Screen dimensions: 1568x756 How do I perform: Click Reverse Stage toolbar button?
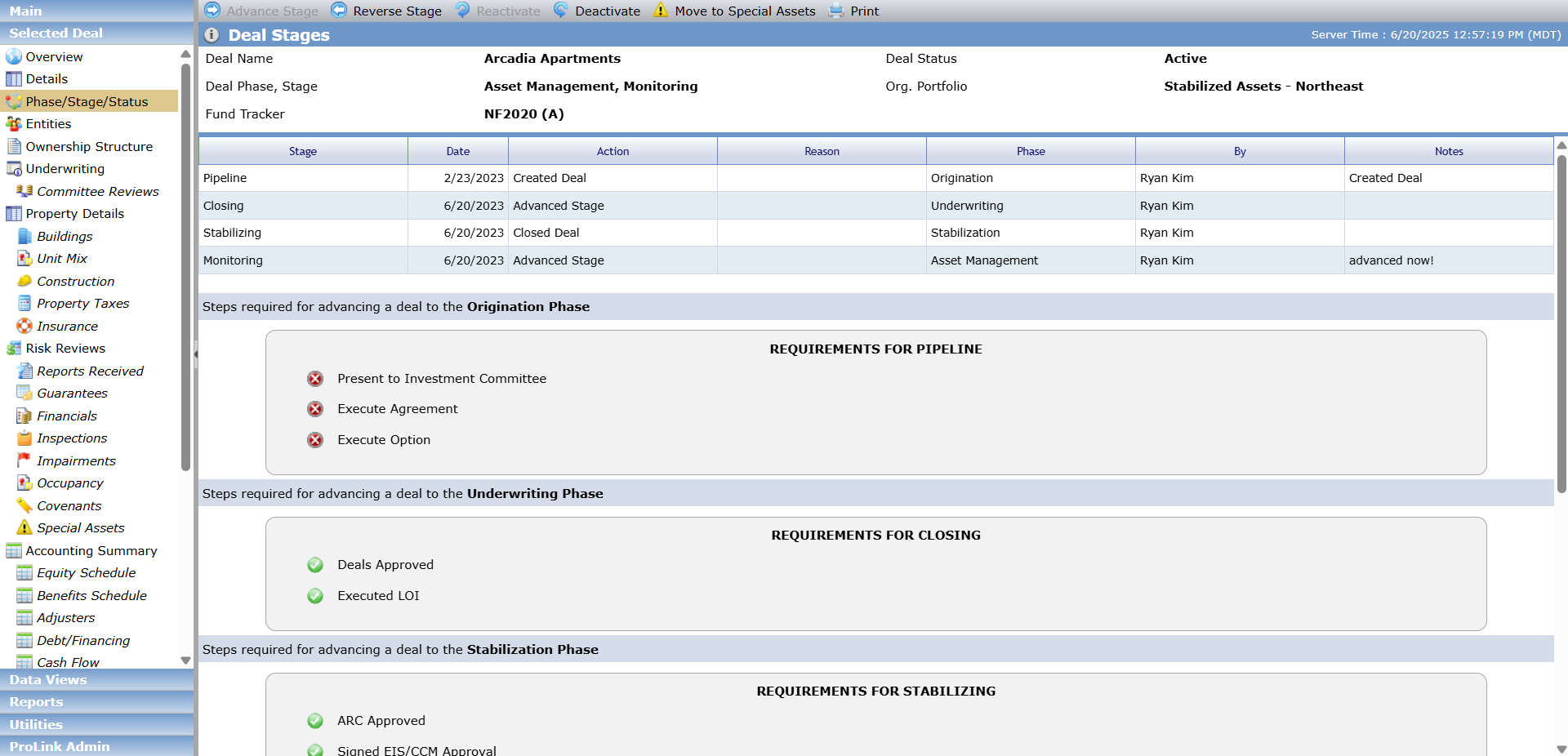[386, 11]
